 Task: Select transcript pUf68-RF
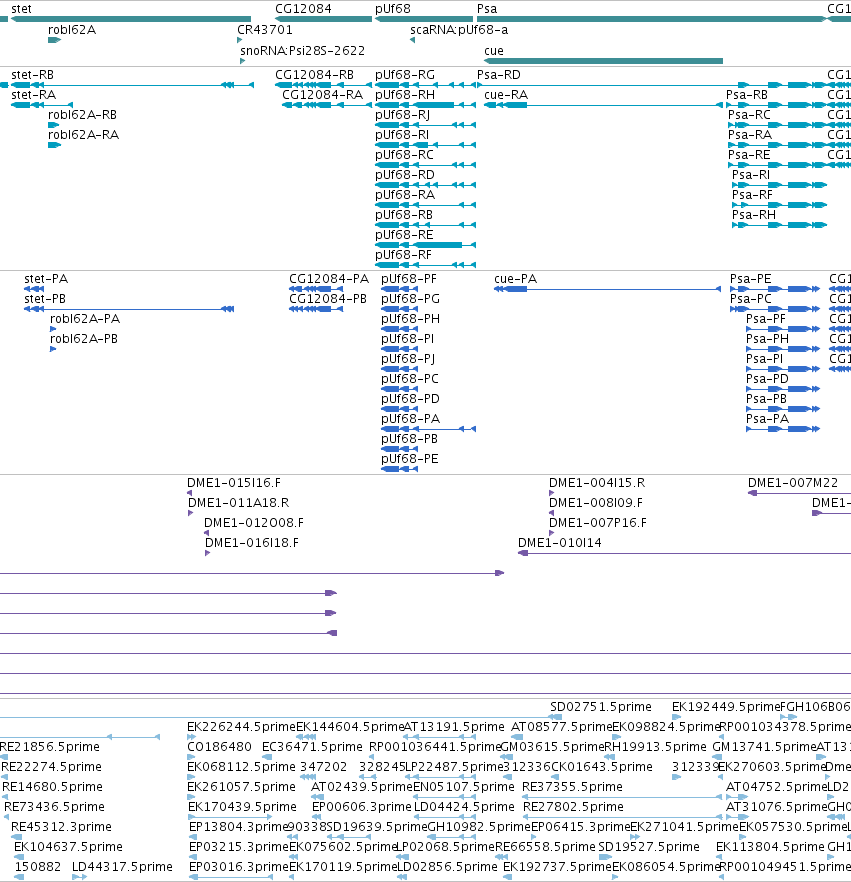click(426, 265)
